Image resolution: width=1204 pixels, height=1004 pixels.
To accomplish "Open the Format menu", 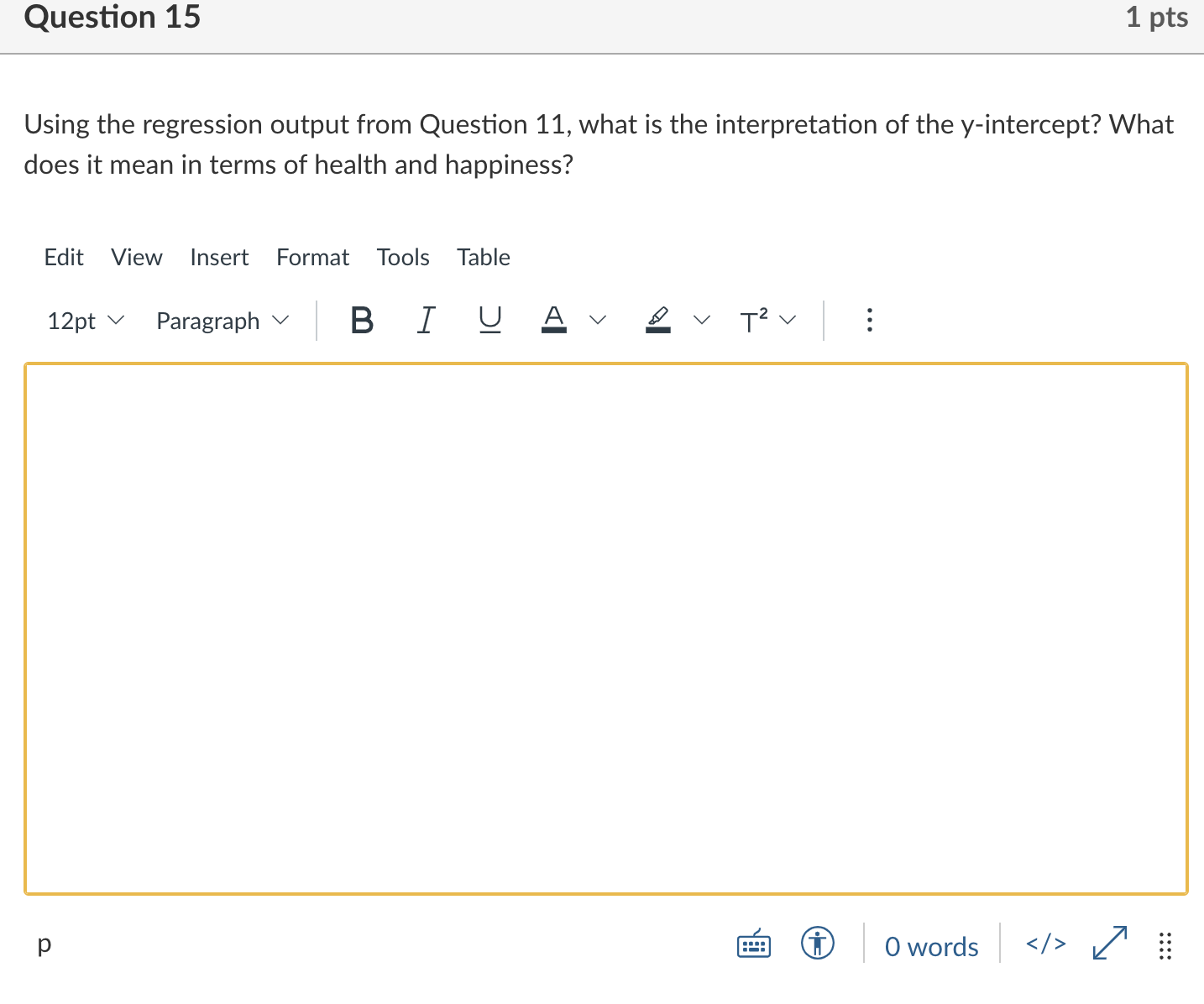I will click(x=312, y=257).
